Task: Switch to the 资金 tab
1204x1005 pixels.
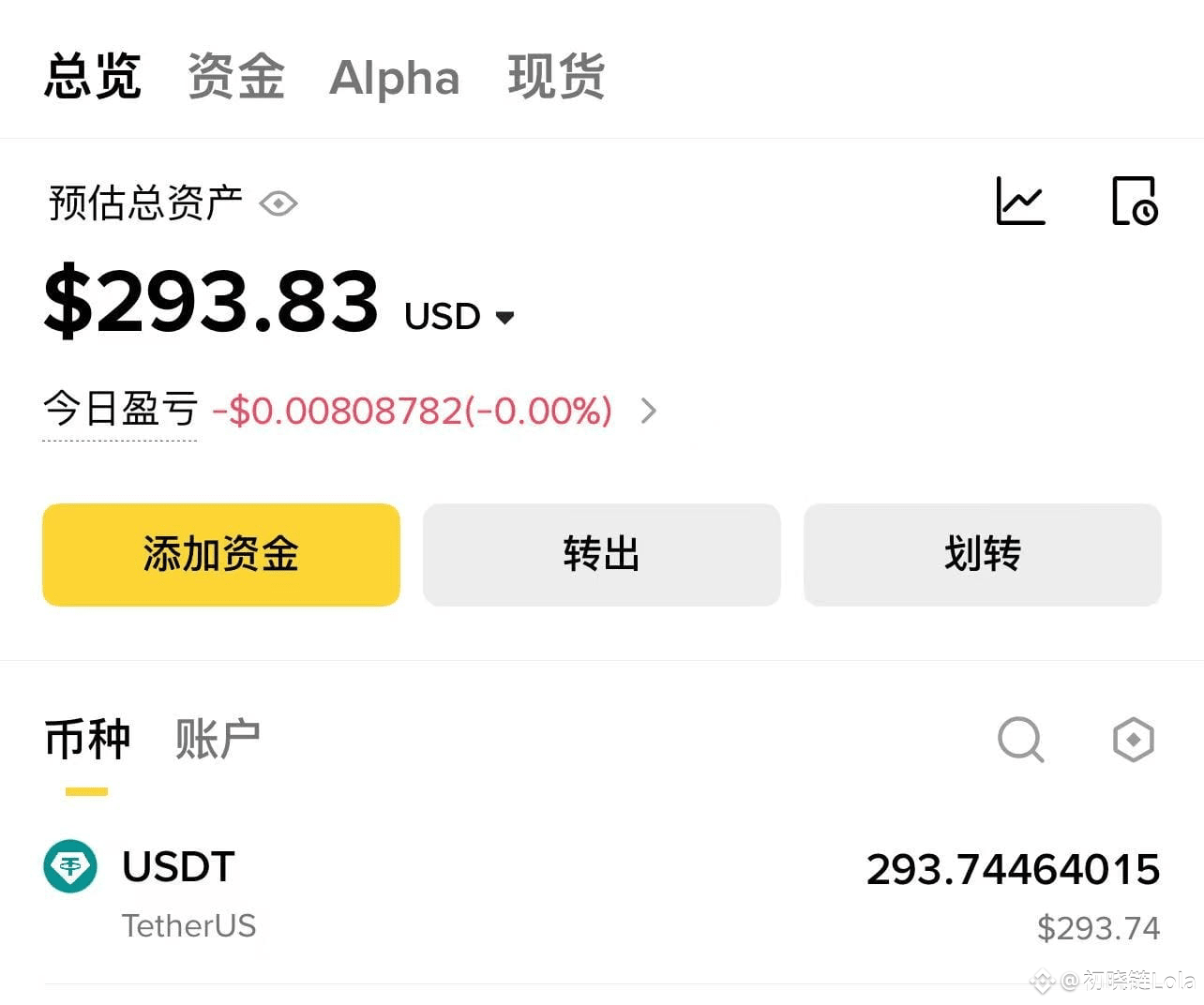Action: [x=236, y=77]
